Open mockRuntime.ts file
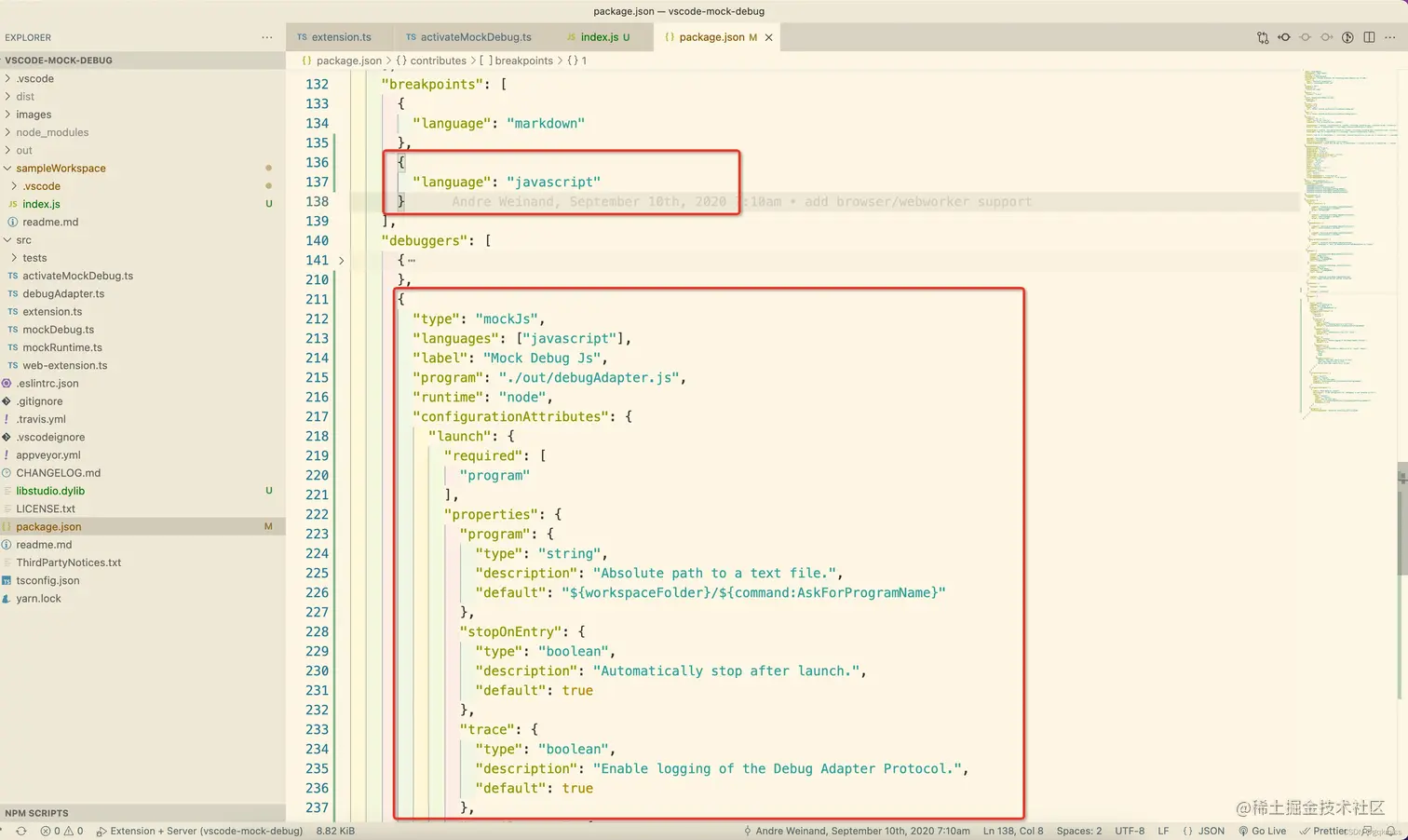Viewport: 1408px width, 840px height. [x=142, y=347]
